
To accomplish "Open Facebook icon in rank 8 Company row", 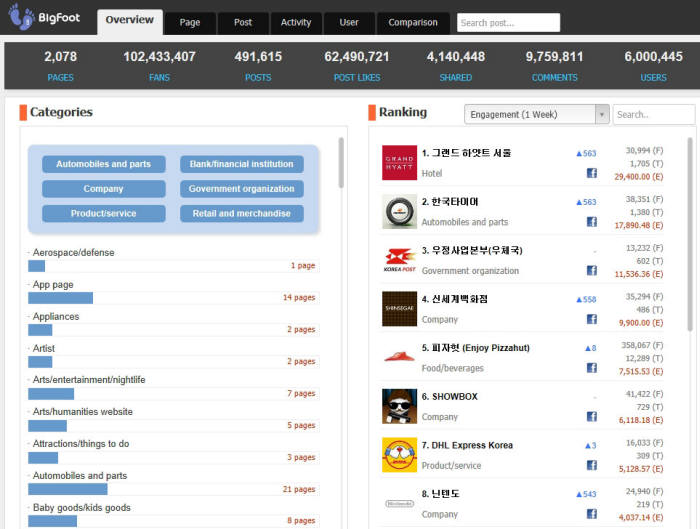I will pyautogui.click(x=592, y=514).
